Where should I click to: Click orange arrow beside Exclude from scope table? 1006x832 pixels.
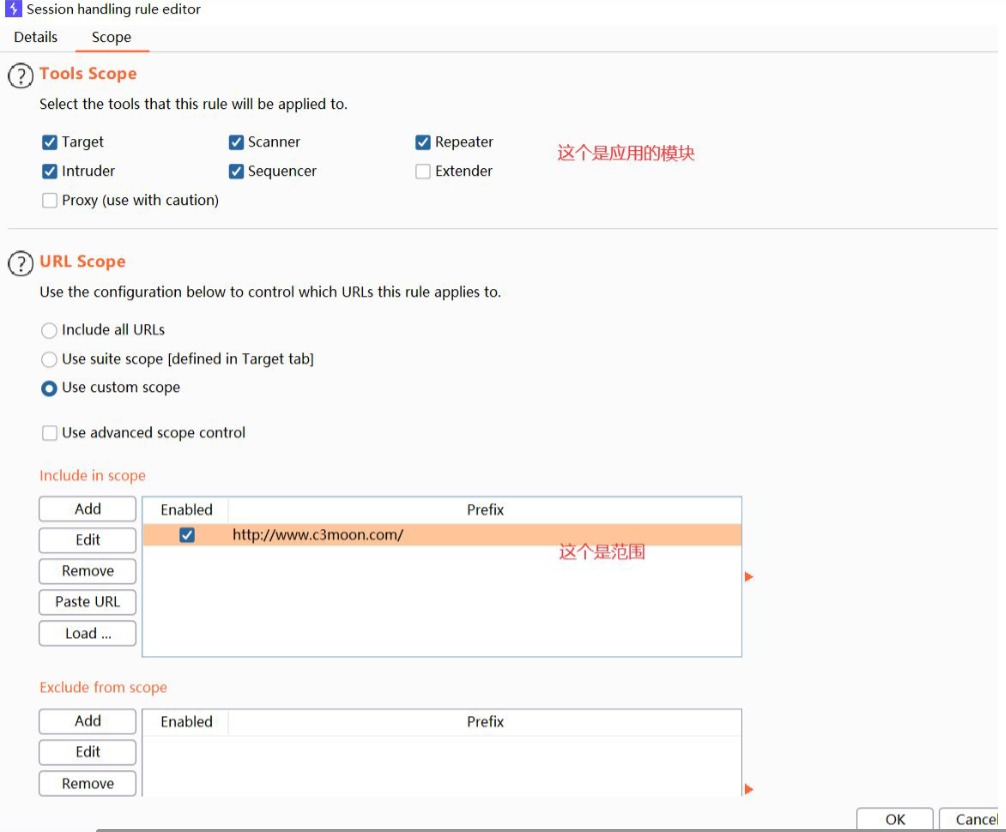coord(749,789)
